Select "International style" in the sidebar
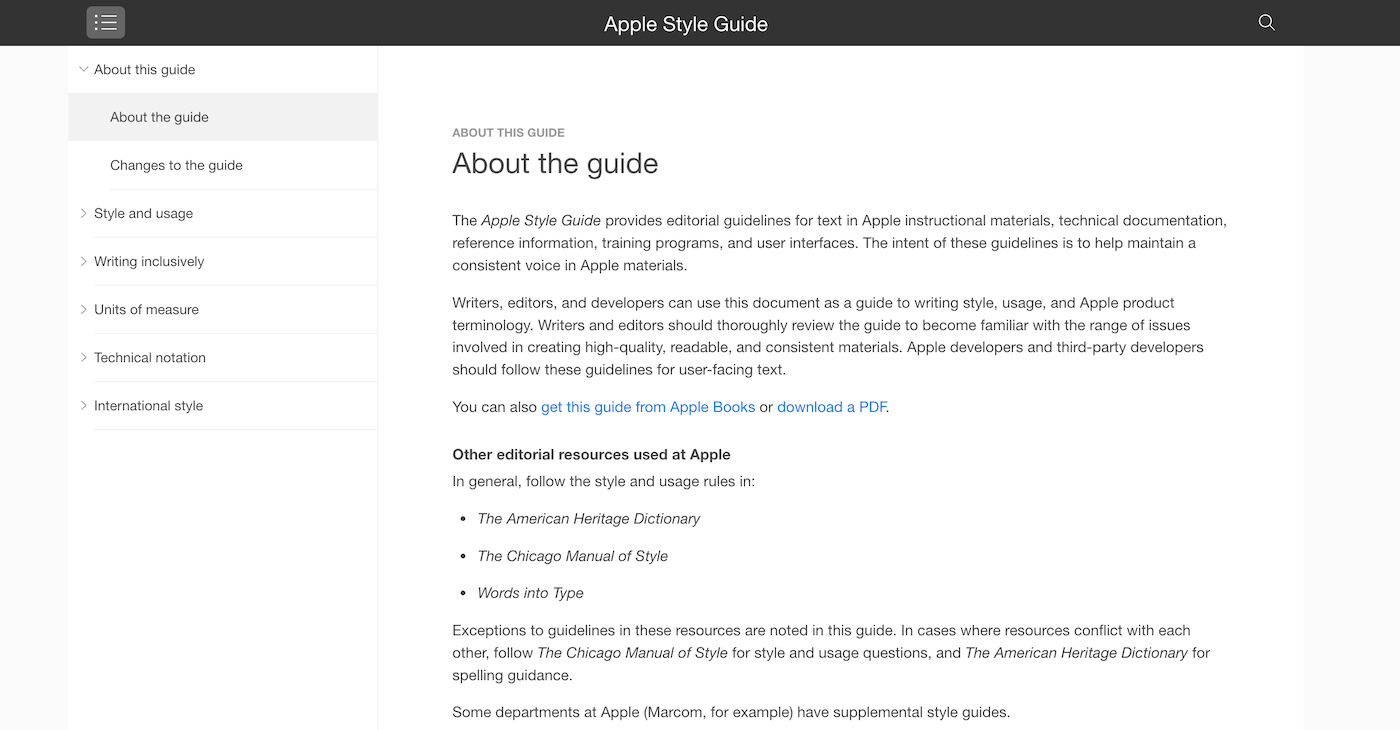The image size is (1400, 730). tap(148, 405)
